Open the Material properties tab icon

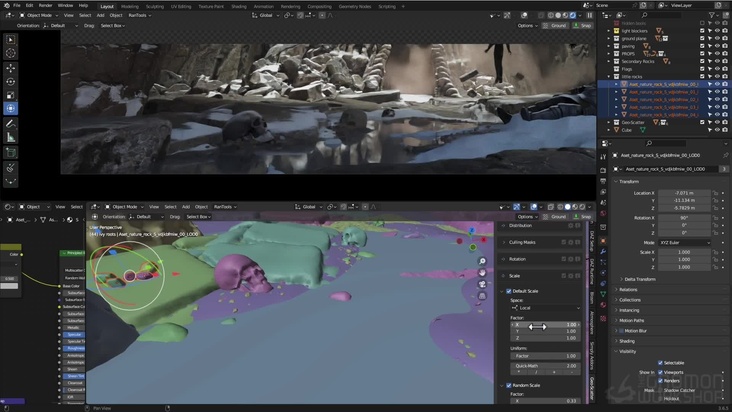(x=603, y=305)
